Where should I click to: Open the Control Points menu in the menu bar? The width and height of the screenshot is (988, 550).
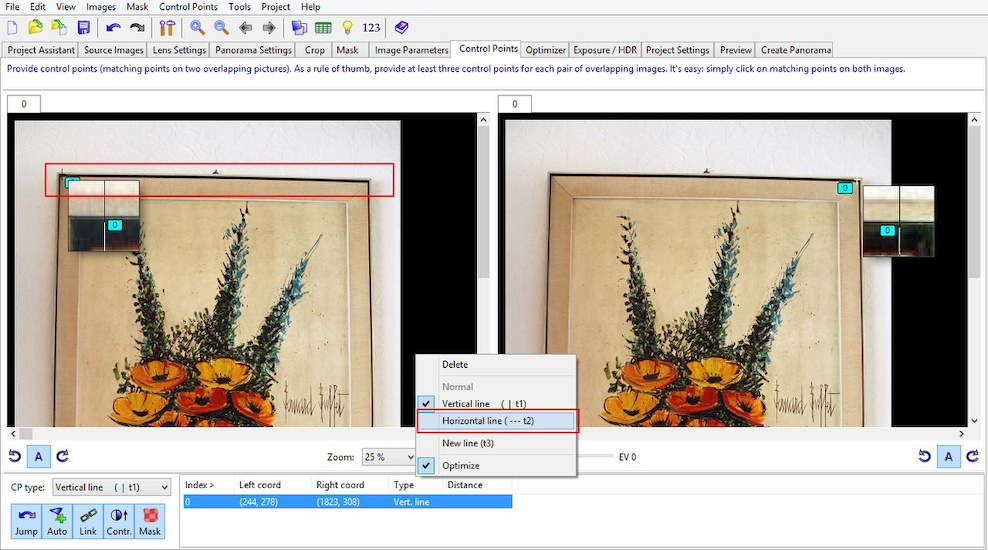pos(188,7)
